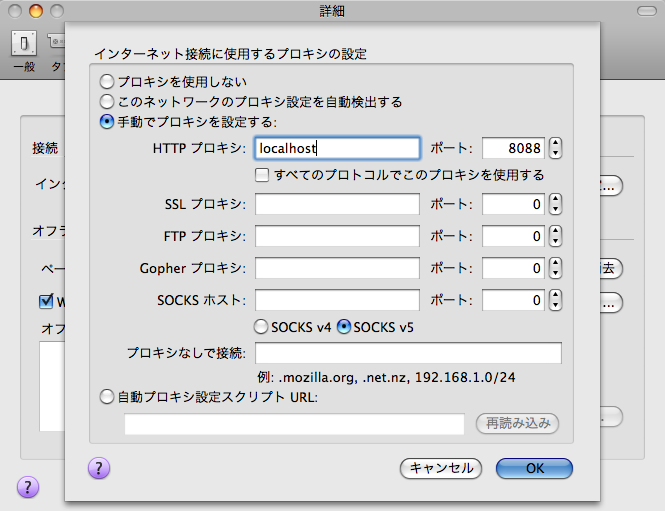Screen dimensions: 665x511
Task: Select '自動プロキシ設定スクリプト URL' radio button
Action: (107, 397)
